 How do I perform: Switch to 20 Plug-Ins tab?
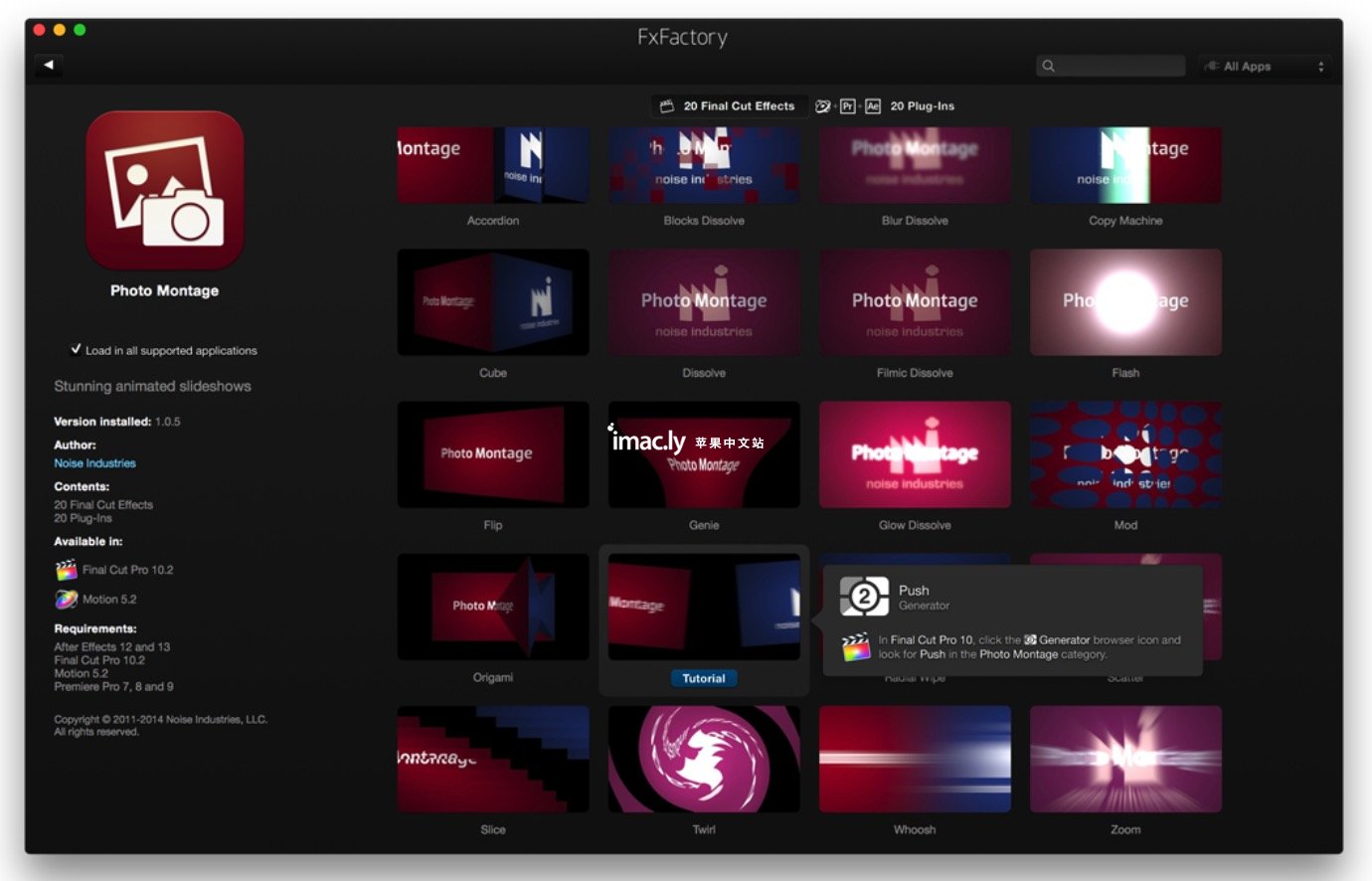point(885,106)
